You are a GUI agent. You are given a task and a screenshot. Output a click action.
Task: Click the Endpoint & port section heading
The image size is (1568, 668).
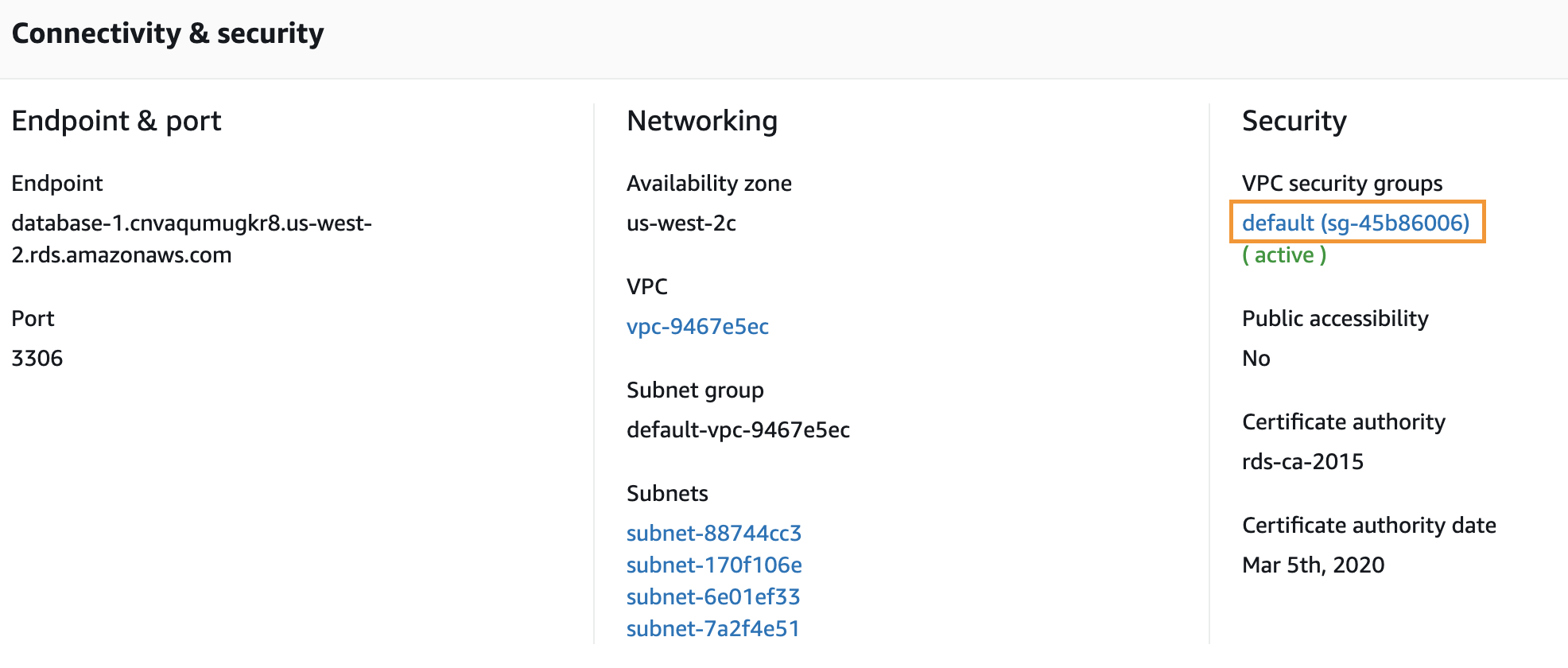116,121
